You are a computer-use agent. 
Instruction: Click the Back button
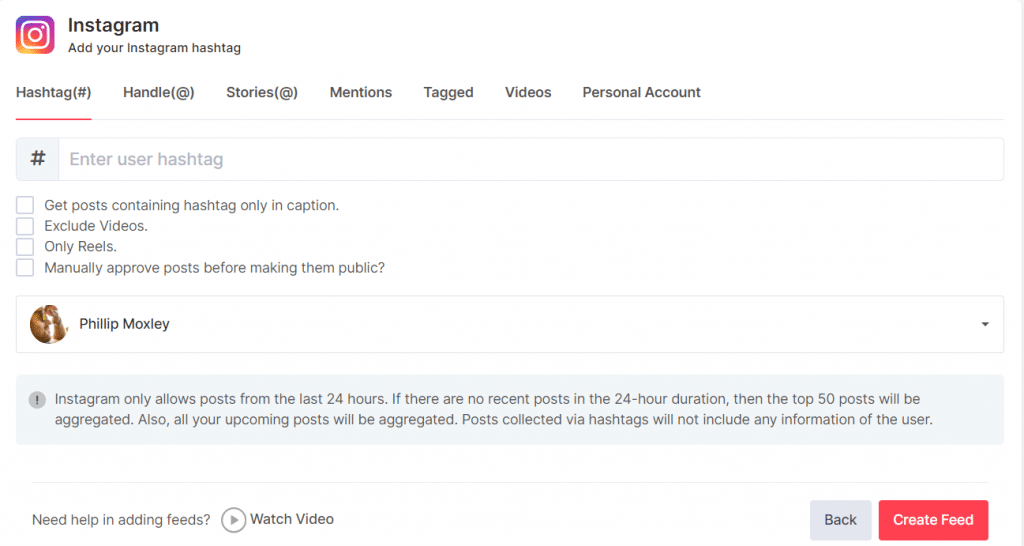840,520
